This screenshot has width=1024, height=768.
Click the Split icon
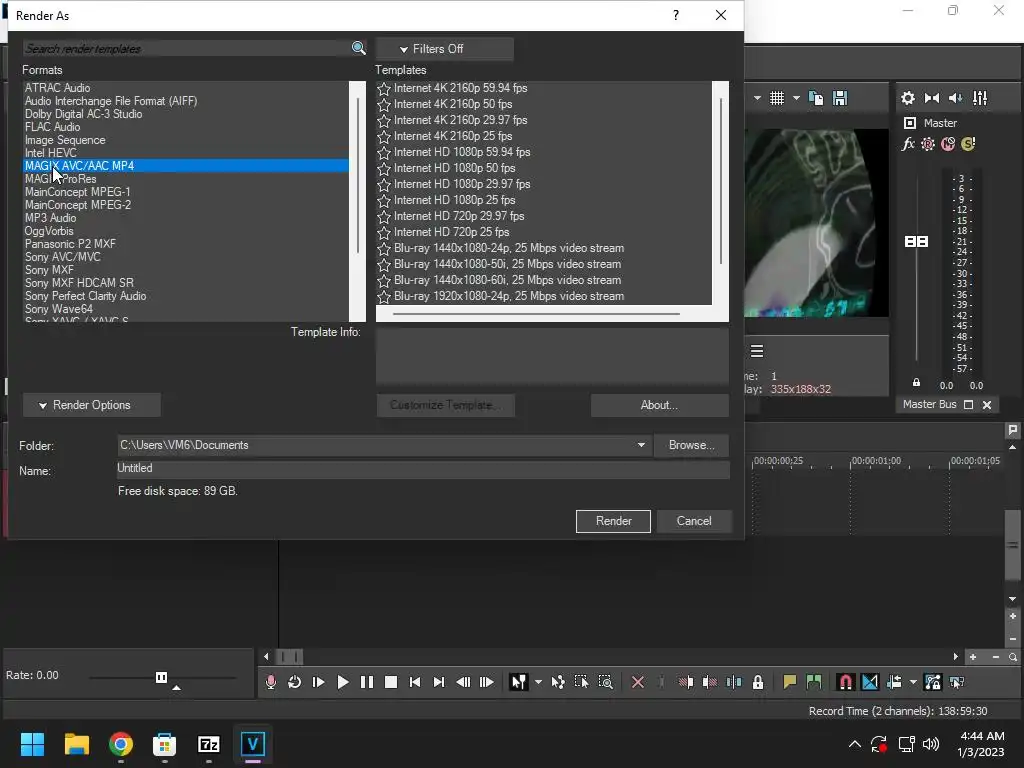tap(734, 682)
